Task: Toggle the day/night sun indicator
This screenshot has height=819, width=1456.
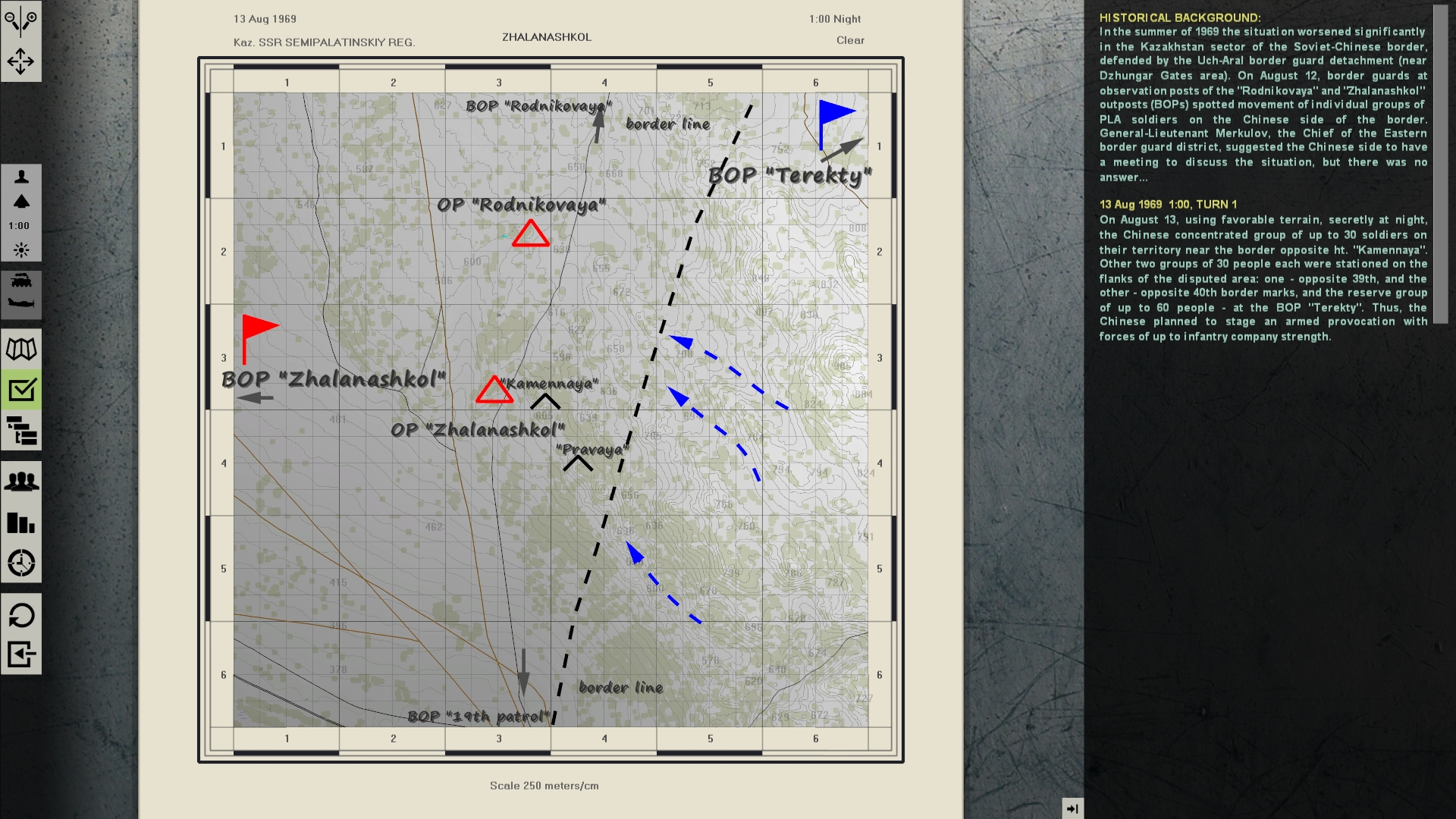Action: [20, 249]
